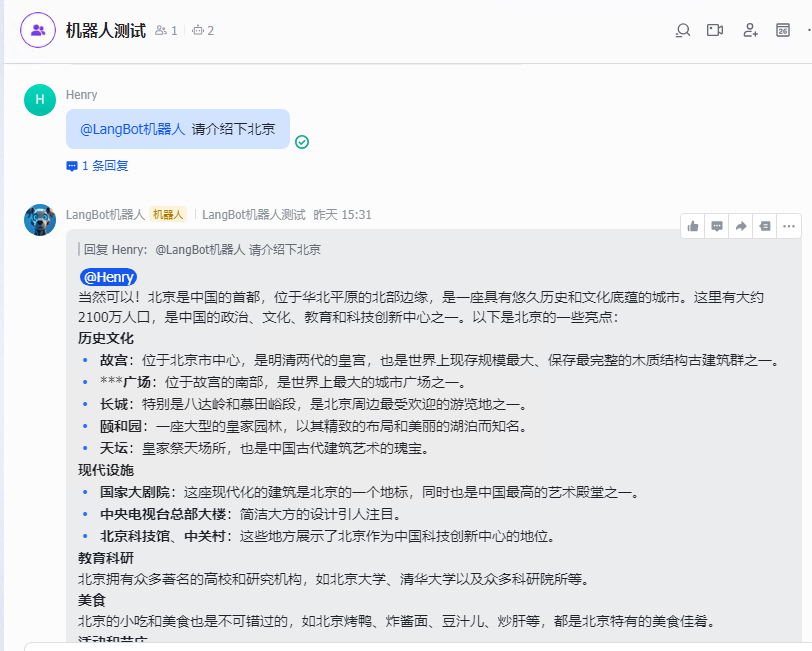
Task: Click the LangBot robot avatar
Action: coord(40,220)
